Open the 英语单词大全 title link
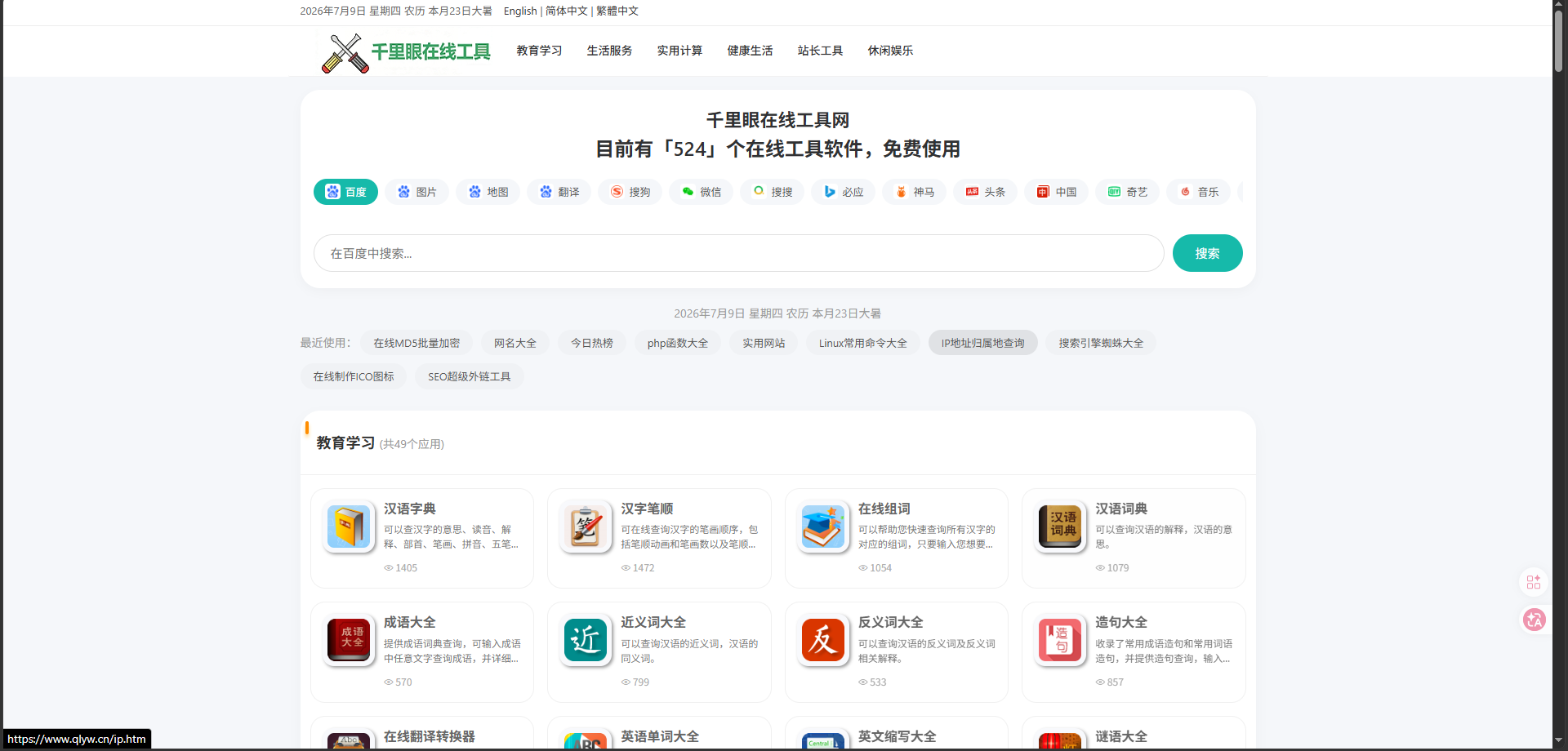The height and width of the screenshot is (751, 1568). [x=660, y=736]
